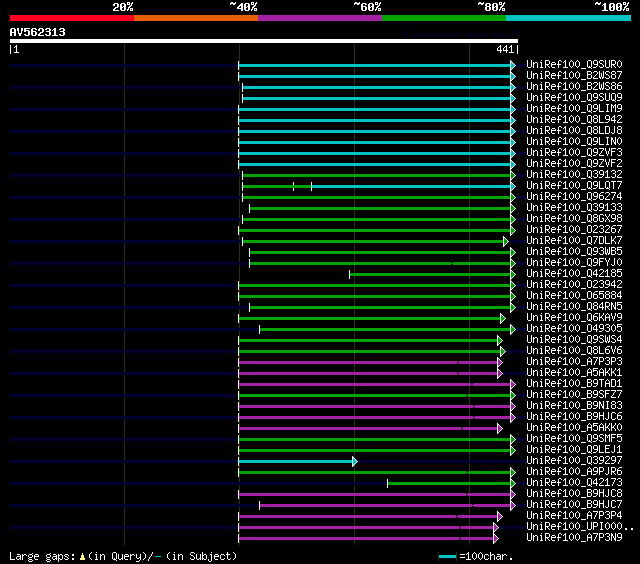The image size is (640, 564).
Task: Select the UniRef100_Q93WB5 label
Action: point(574,252)
